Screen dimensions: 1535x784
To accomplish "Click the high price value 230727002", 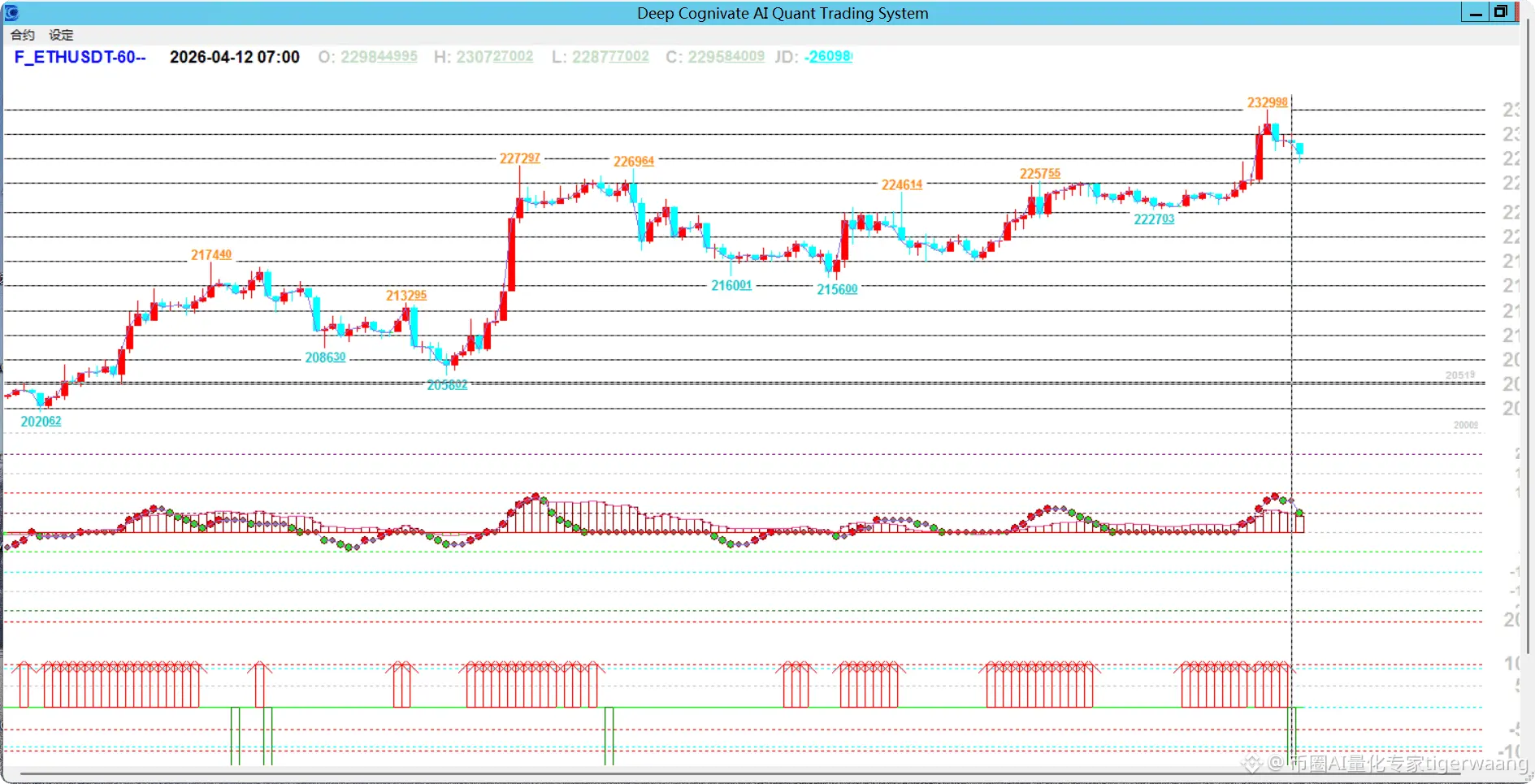I will coord(495,57).
